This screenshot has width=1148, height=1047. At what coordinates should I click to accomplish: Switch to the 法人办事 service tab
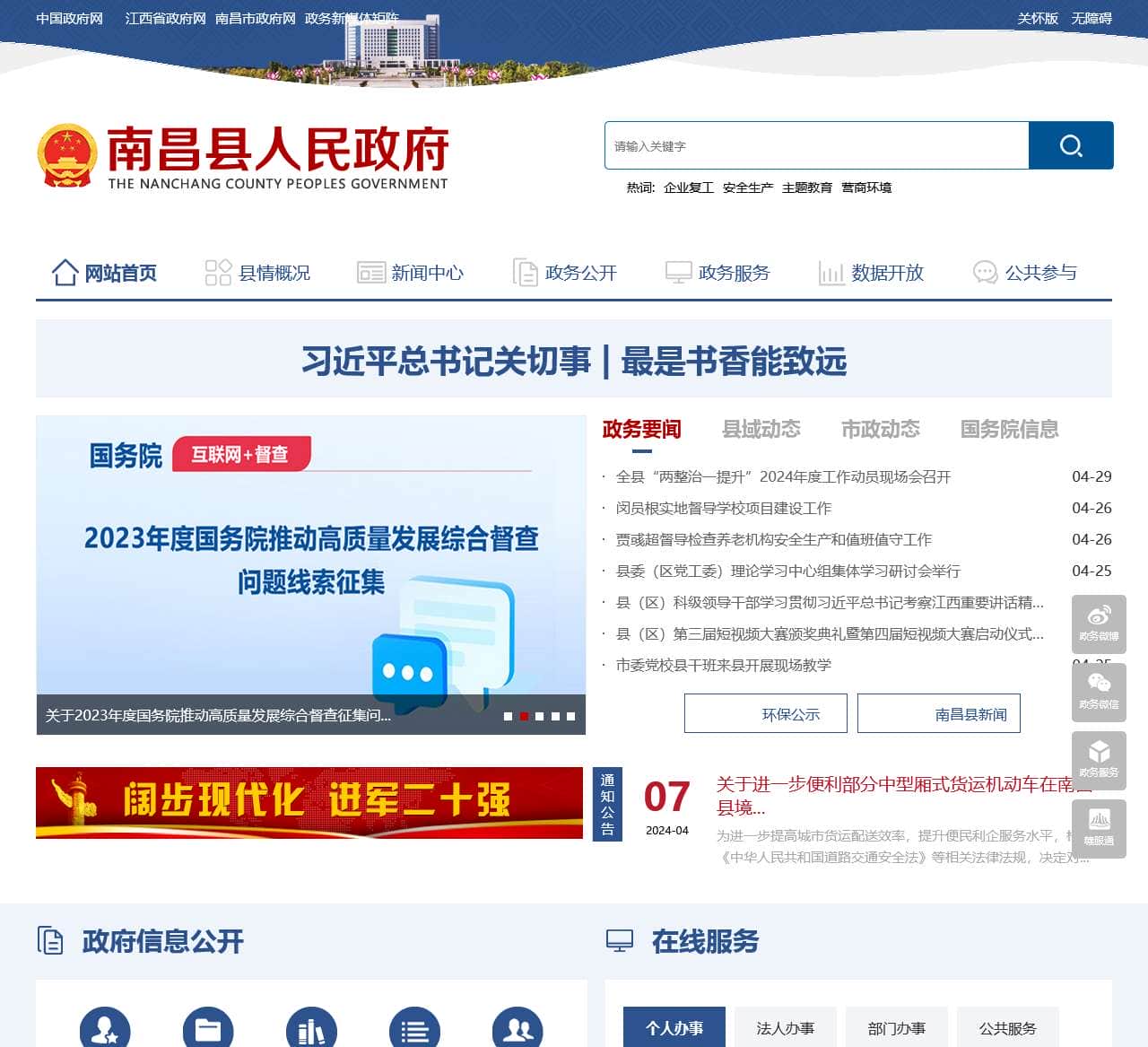coord(786,1028)
